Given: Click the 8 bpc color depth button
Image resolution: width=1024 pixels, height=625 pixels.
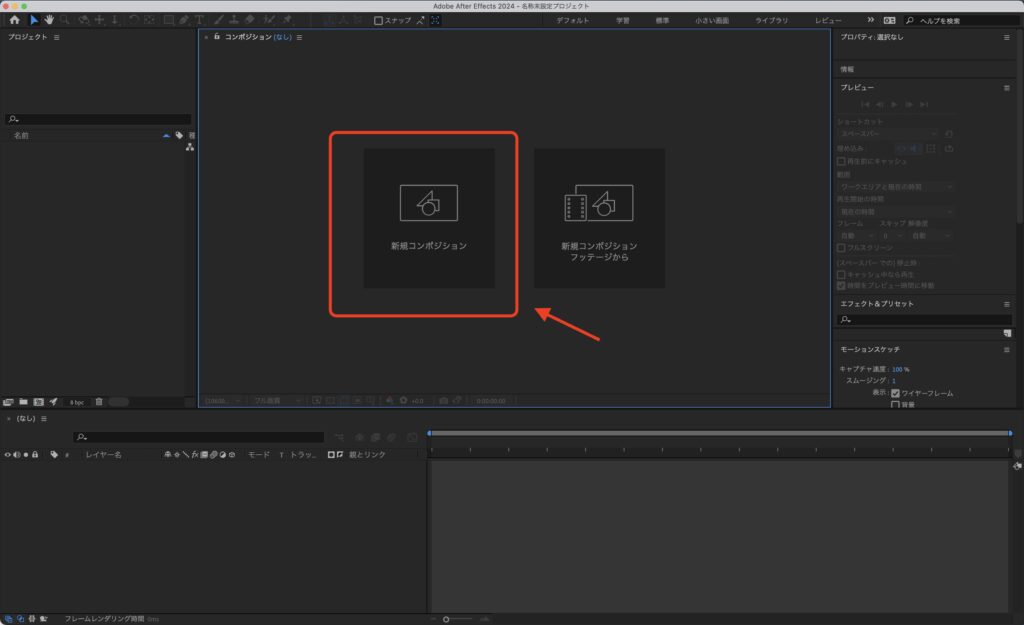Looking at the screenshot, I should [77, 402].
